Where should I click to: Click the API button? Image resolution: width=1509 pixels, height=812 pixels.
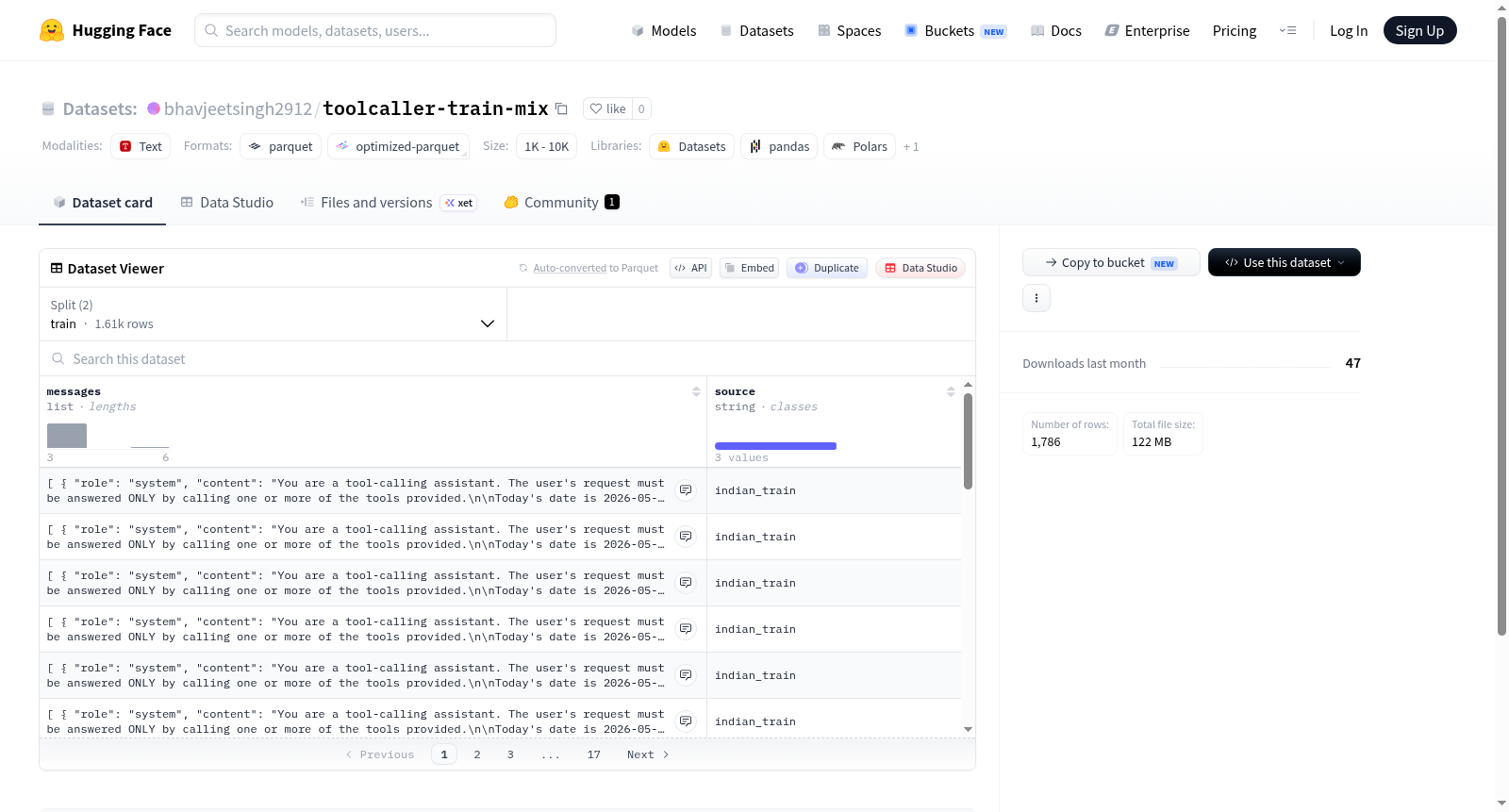tap(690, 268)
